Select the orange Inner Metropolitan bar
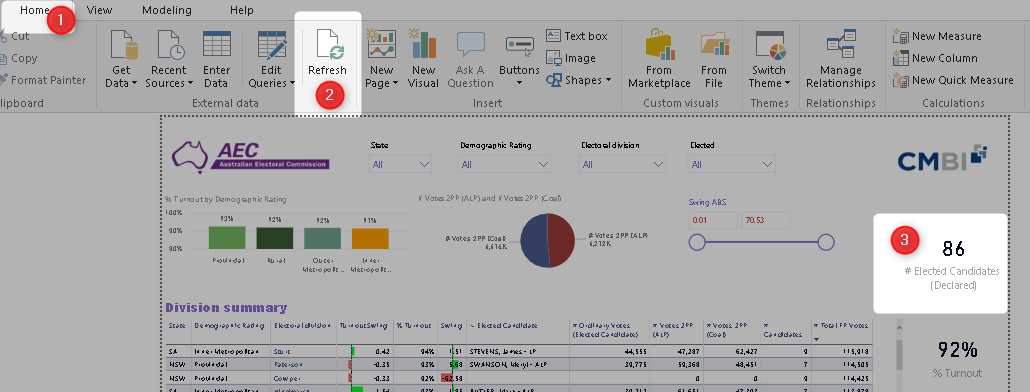The height and width of the screenshot is (392, 1030). [x=370, y=238]
